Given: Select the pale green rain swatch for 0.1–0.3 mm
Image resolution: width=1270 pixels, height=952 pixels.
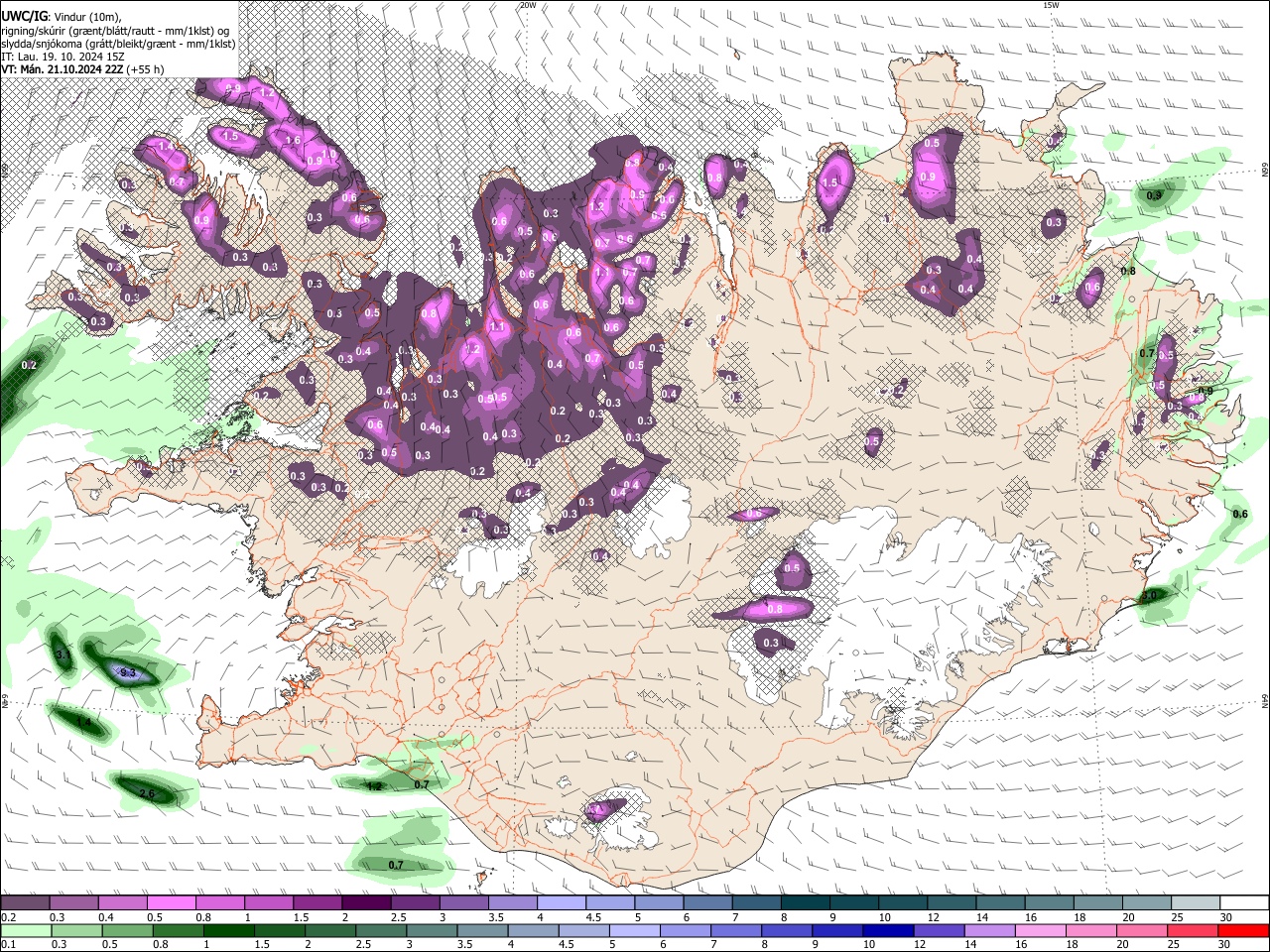Looking at the screenshot, I should tap(25, 930).
